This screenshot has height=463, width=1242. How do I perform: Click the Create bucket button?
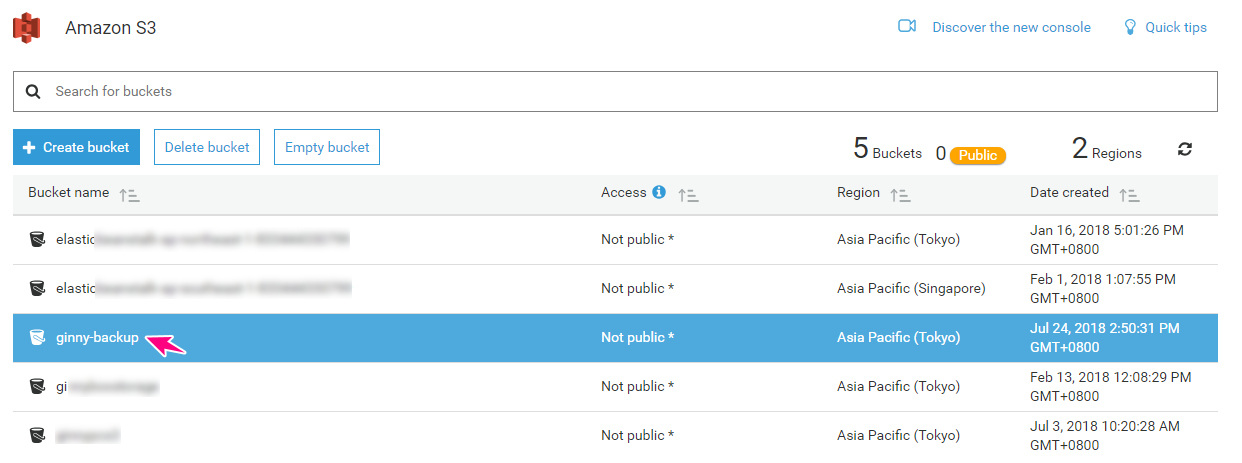point(77,147)
